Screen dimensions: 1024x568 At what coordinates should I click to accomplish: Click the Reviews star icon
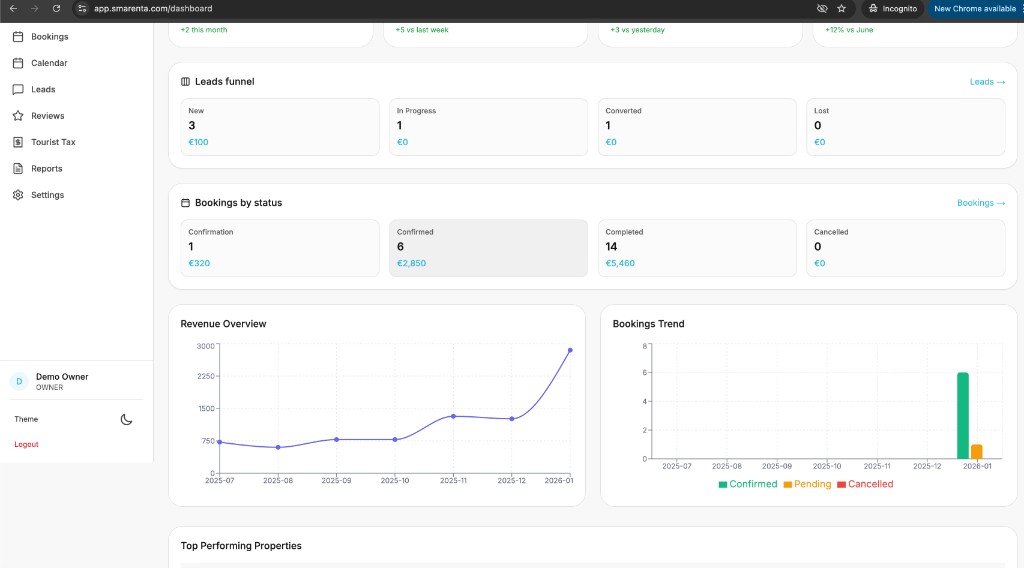tap(18, 116)
